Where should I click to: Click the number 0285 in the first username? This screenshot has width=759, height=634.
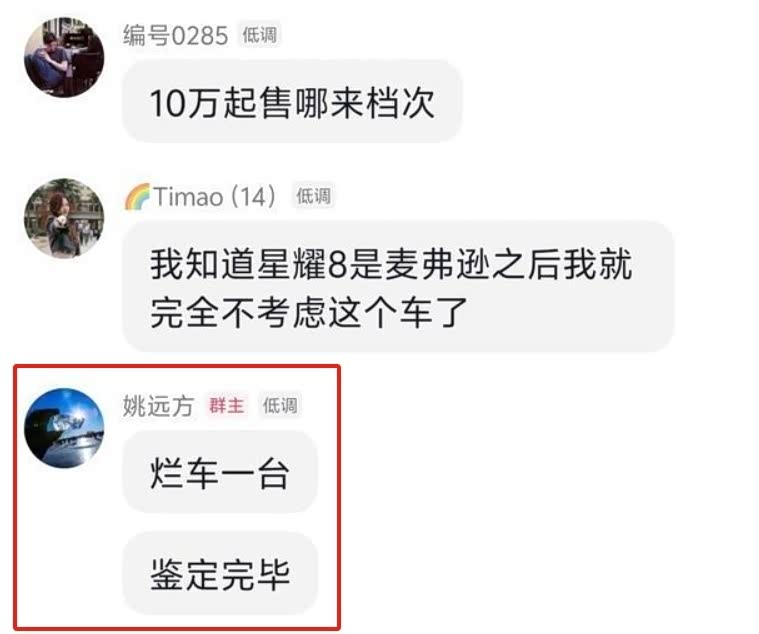[200, 36]
